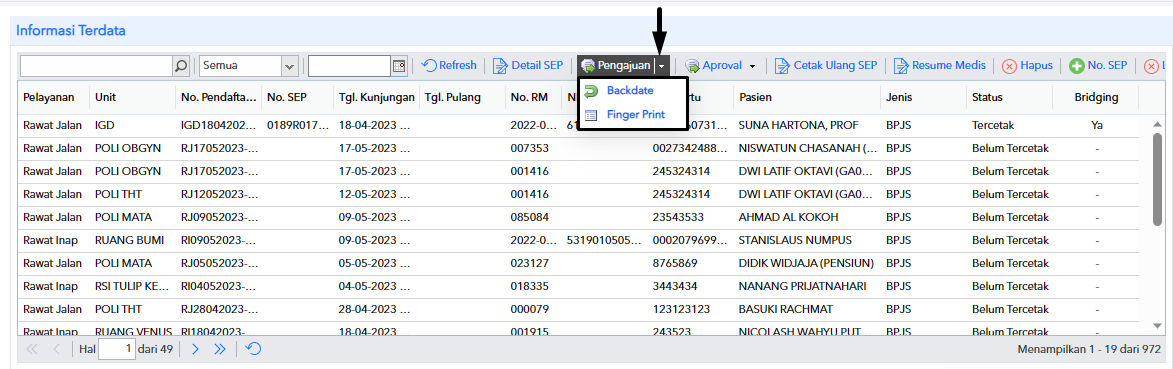This screenshot has width=1173, height=369.
Task: Click RM number 007353
Action: [x=530, y=149]
